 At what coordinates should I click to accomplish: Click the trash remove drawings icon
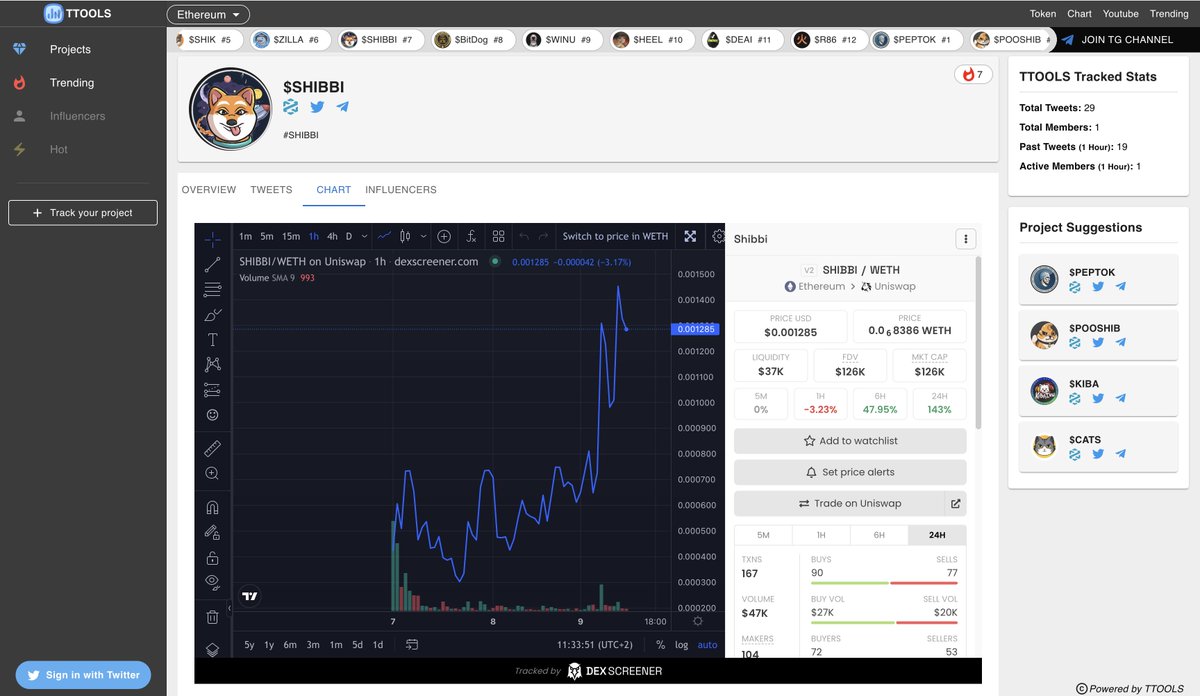pyautogui.click(x=212, y=617)
